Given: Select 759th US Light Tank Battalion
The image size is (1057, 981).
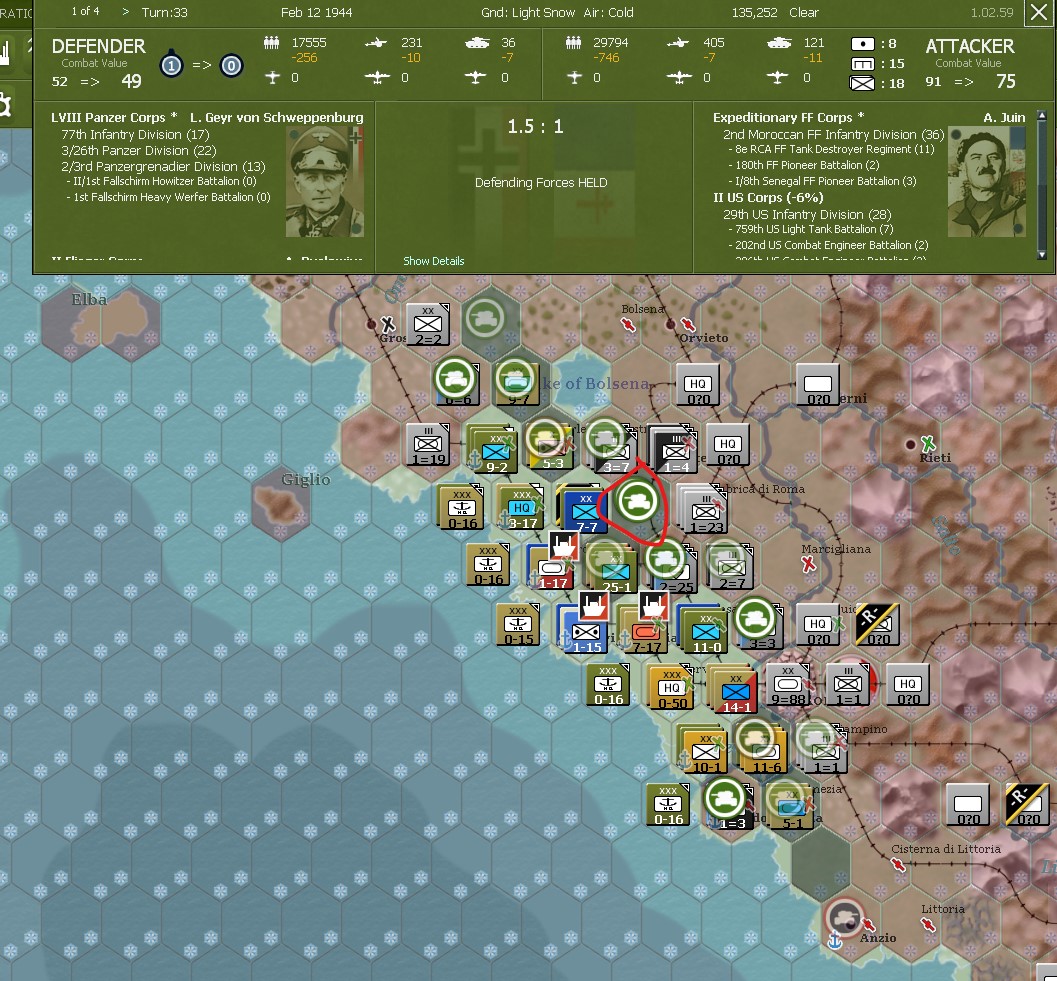Looking at the screenshot, I should click(x=810, y=229).
